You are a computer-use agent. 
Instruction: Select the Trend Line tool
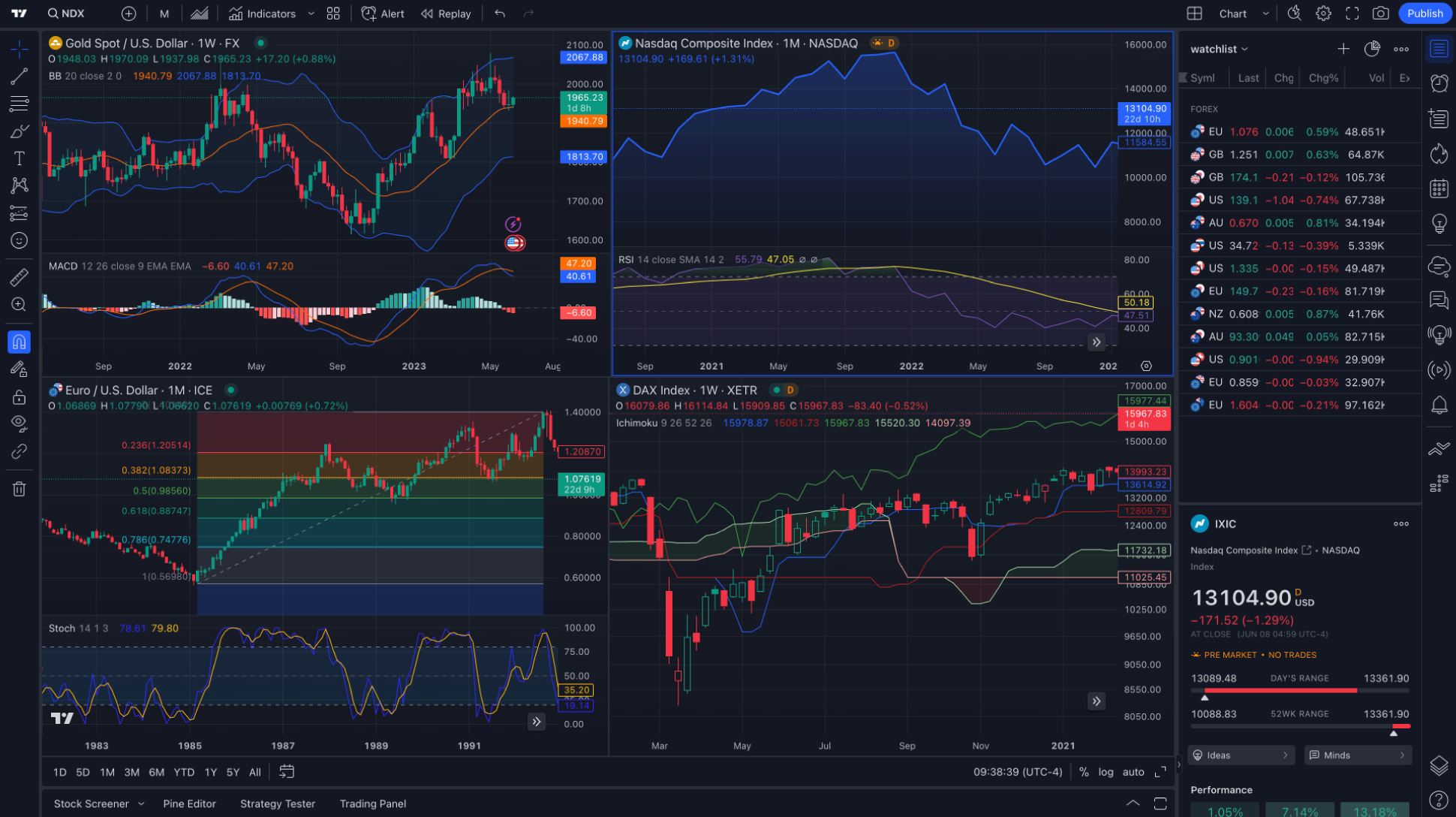coord(19,76)
